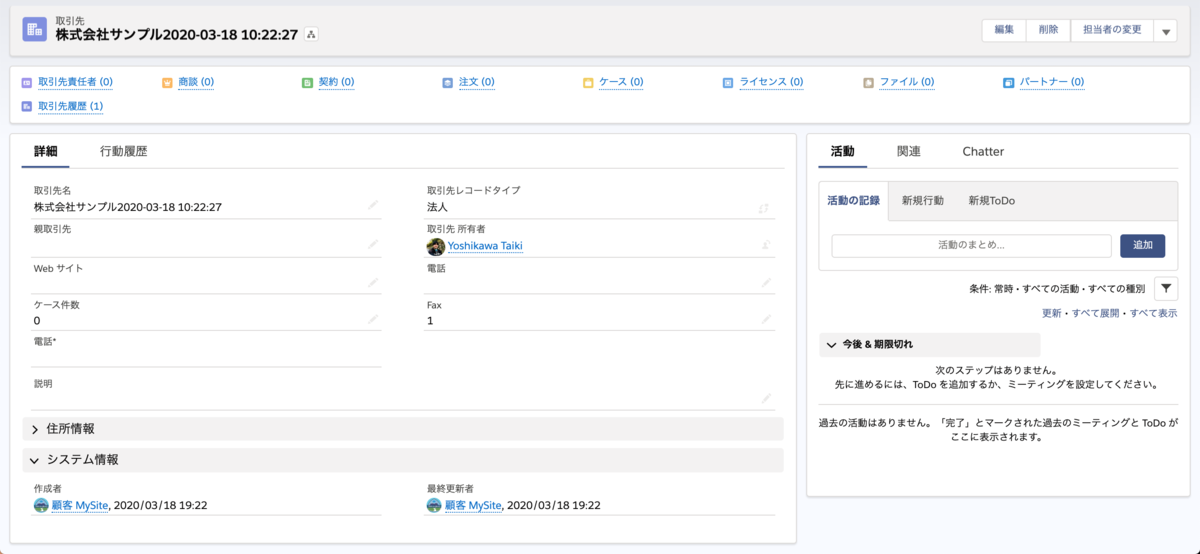Screen dimensions: 1200x554
Task: Click 作成者 顧客 MySite avatar
Action: tap(41, 506)
